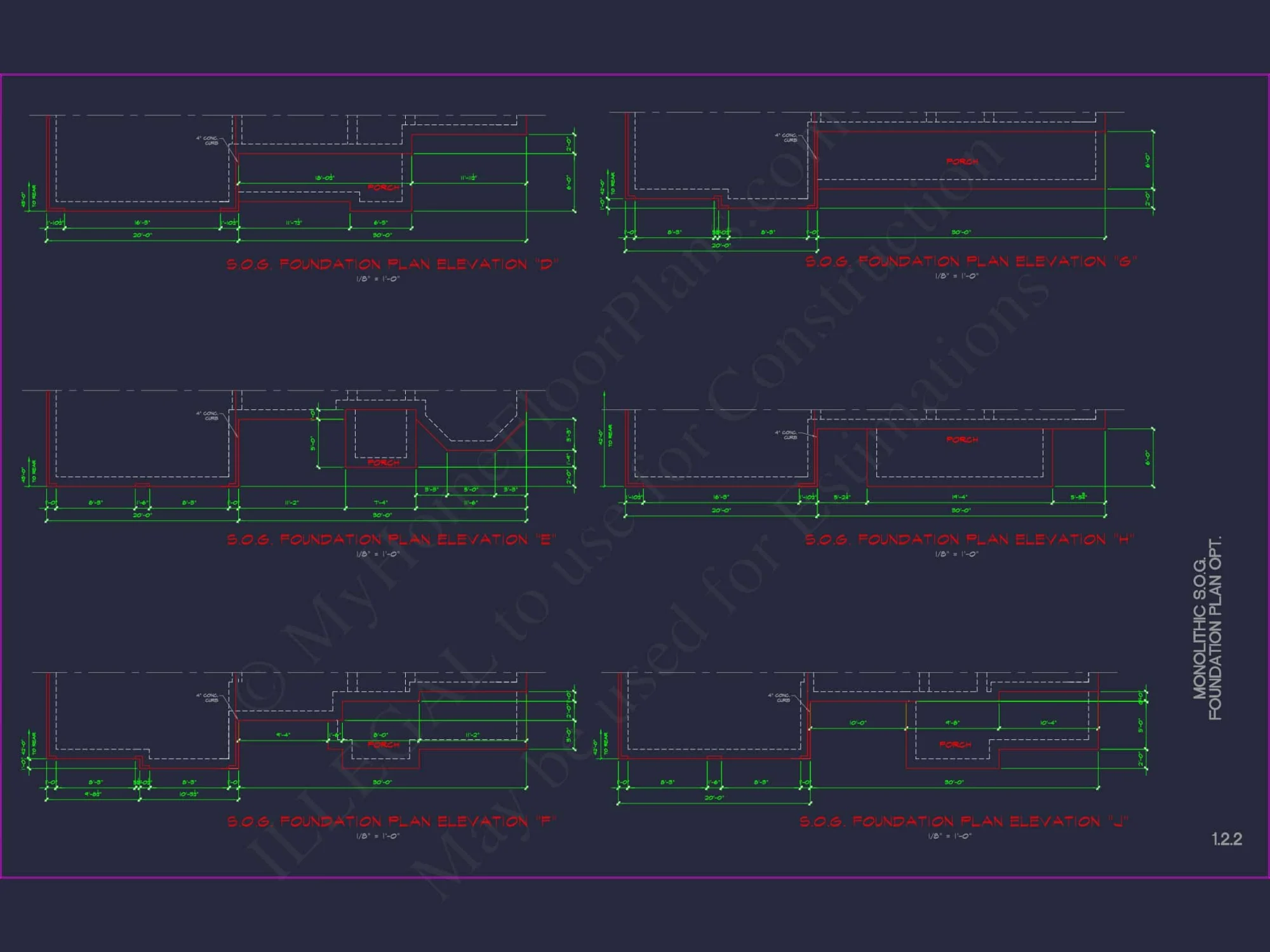Click the 20'-0" dimension in Elevation E

[142, 515]
